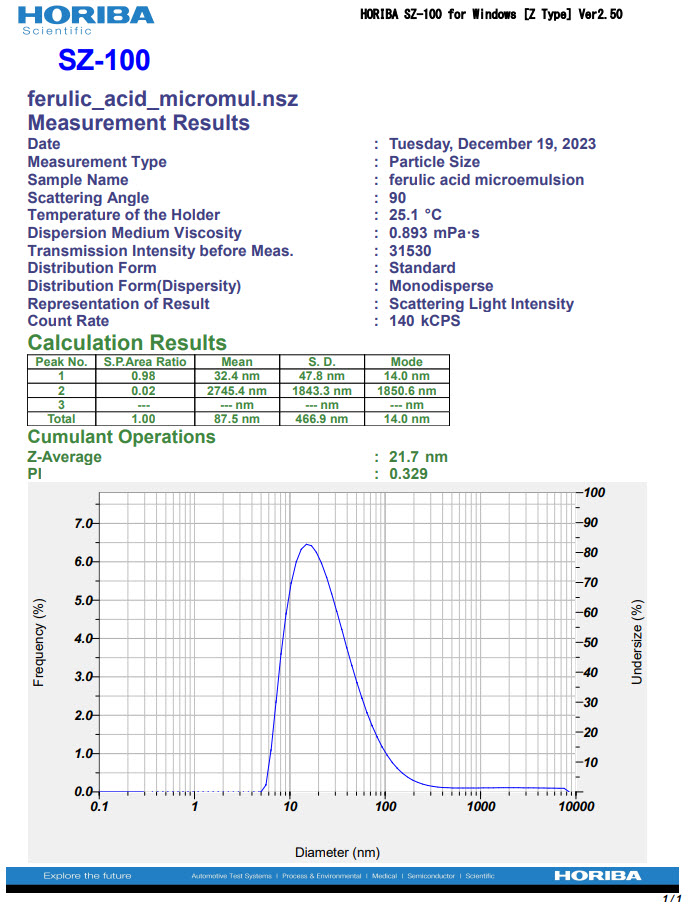Image resolution: width=689 pixels, height=912 pixels.
Task: Click the Dispersion Medium Viscosity label
Action: pyautogui.click(x=134, y=233)
